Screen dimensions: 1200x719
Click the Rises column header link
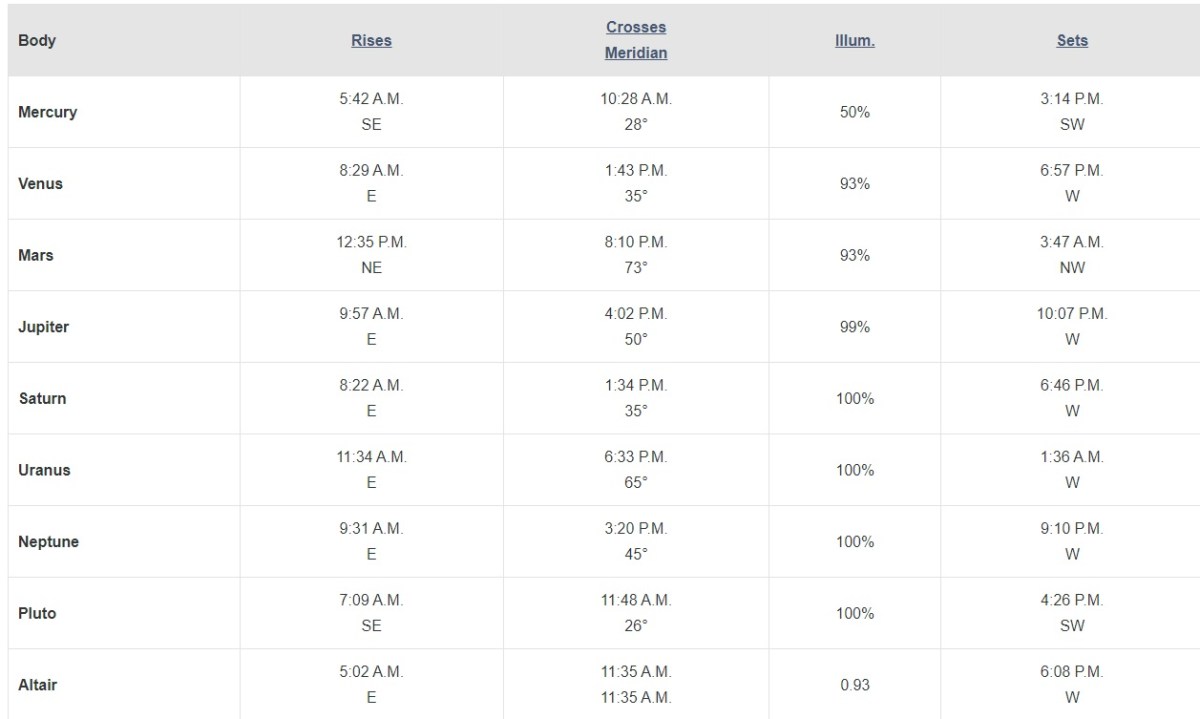pyautogui.click(x=371, y=41)
